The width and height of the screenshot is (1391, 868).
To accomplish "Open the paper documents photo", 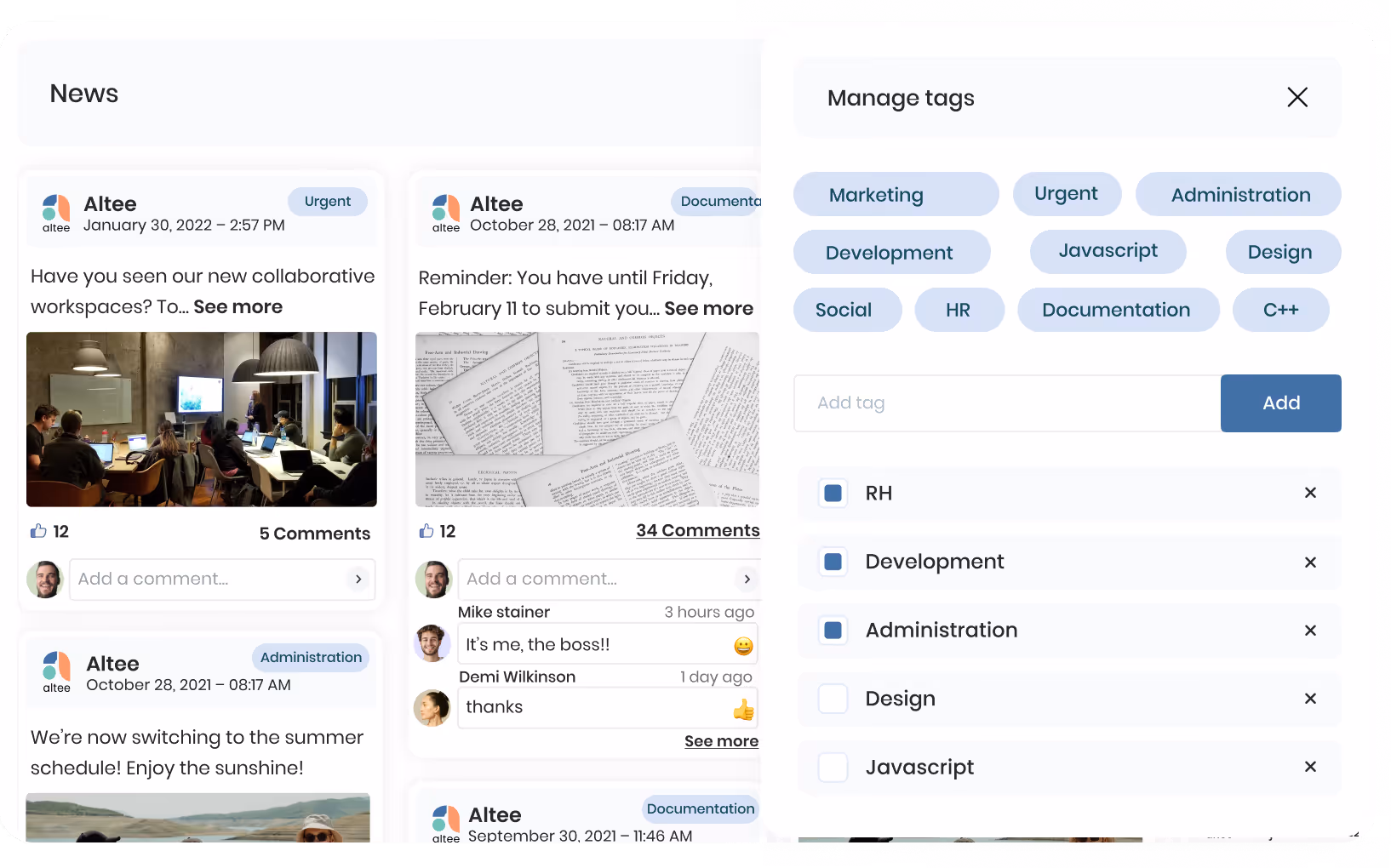I will (x=587, y=420).
